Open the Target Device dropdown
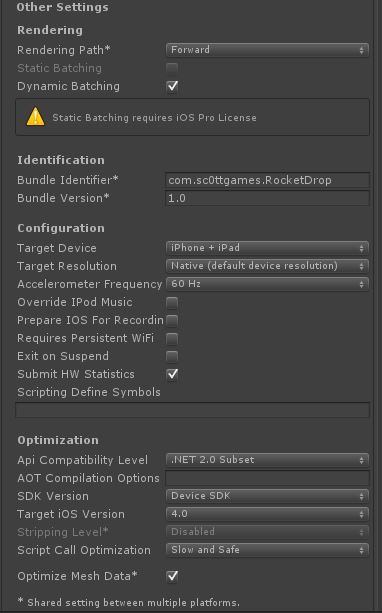The image size is (382, 613). click(267, 248)
